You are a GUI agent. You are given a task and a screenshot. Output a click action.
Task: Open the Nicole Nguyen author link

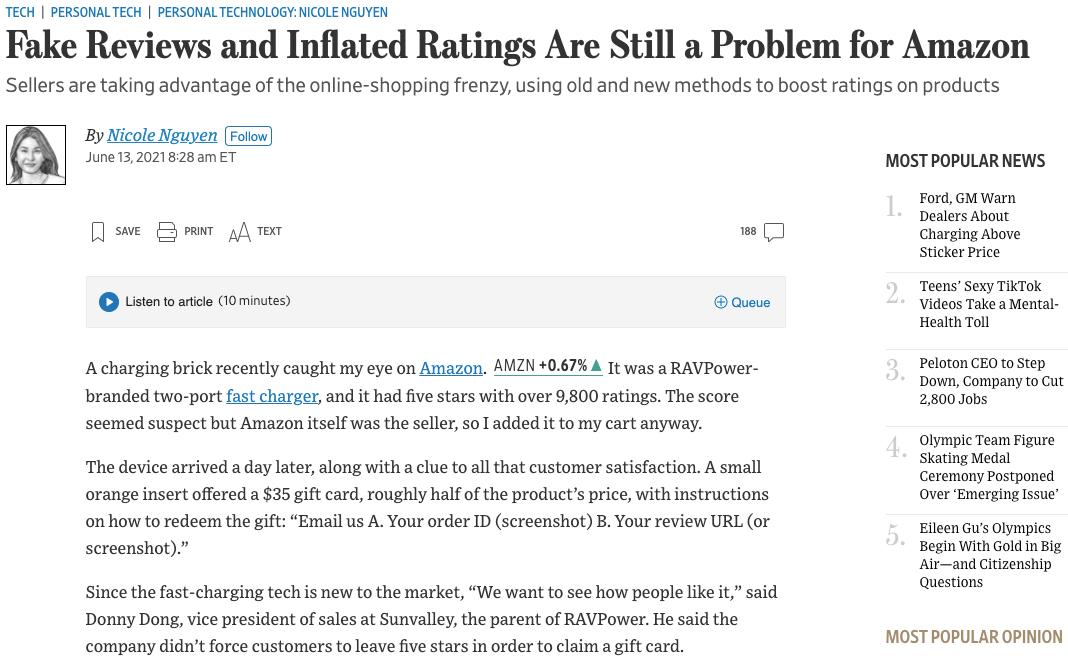click(x=162, y=135)
